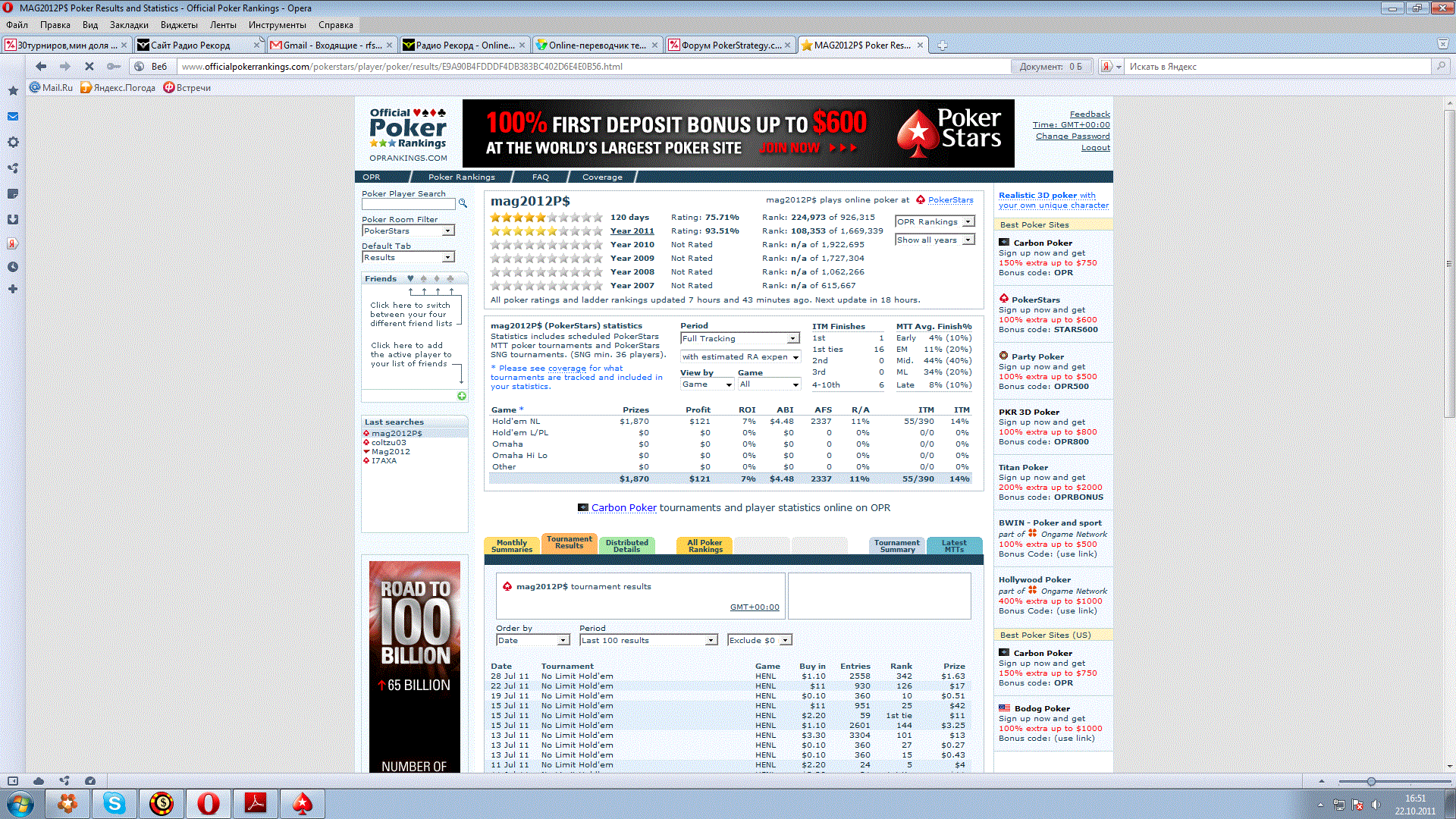Toggle the panels button in the status bar
This screenshot has width=1456, height=819.
pos(13,781)
